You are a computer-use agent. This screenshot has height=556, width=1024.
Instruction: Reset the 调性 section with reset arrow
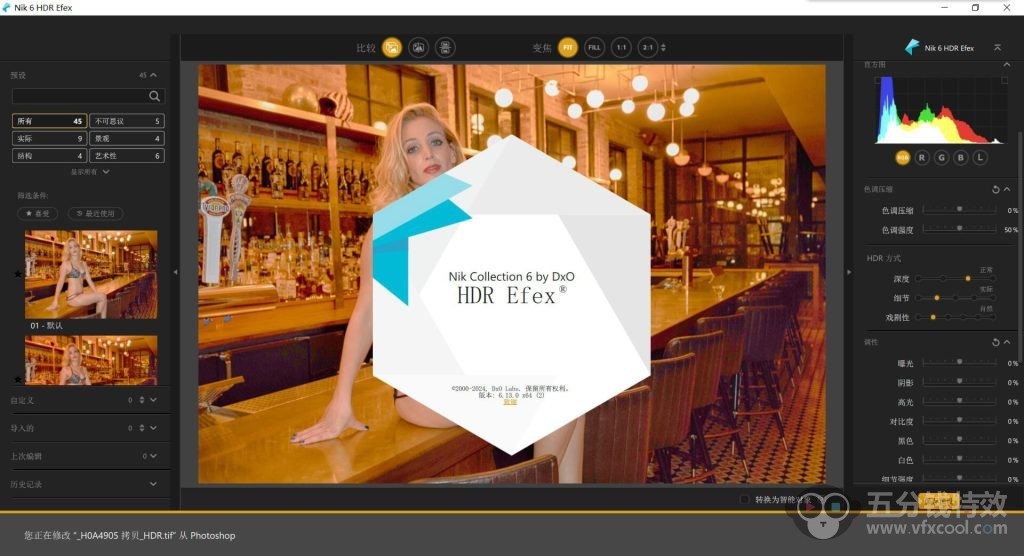pyautogui.click(x=995, y=342)
